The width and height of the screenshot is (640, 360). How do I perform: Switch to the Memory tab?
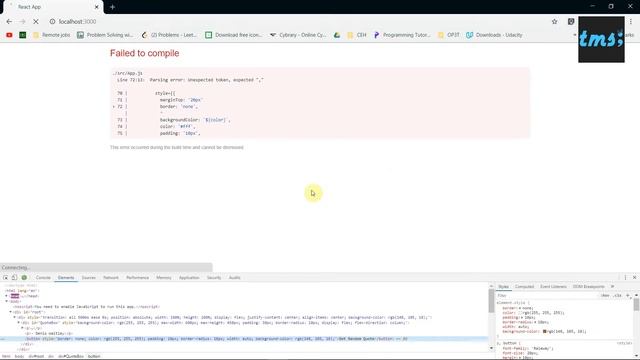point(164,278)
